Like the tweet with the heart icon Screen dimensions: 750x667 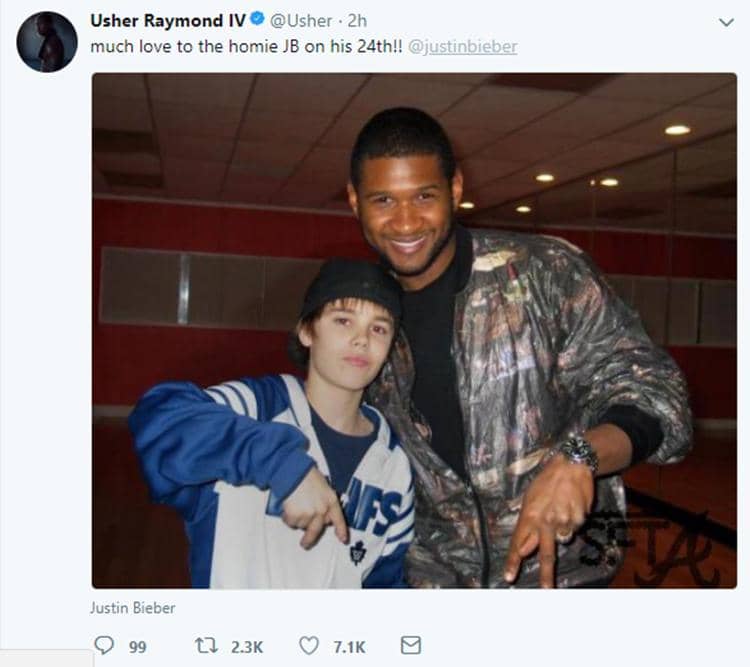click(x=309, y=646)
